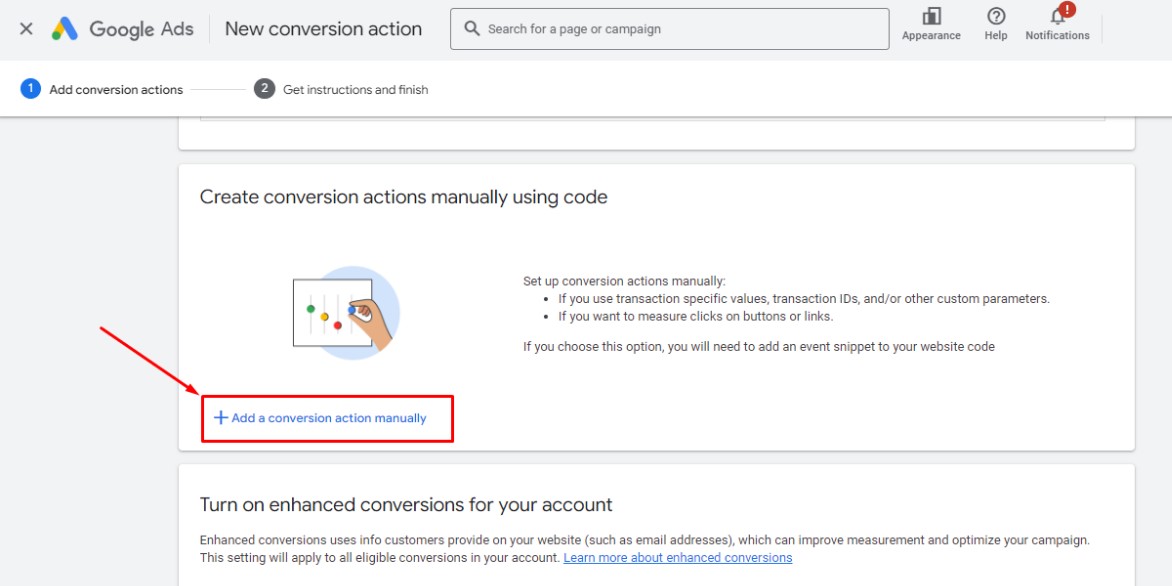Select step 1 Add conversion actions

(102, 89)
